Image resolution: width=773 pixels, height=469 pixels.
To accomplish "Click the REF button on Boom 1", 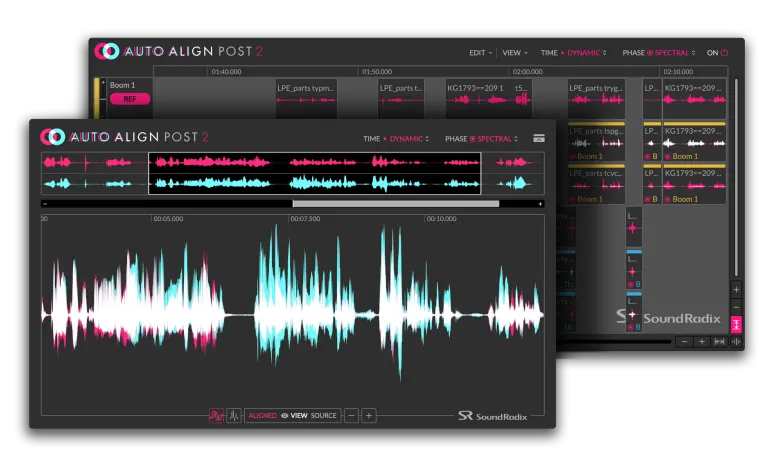I will 129,99.
